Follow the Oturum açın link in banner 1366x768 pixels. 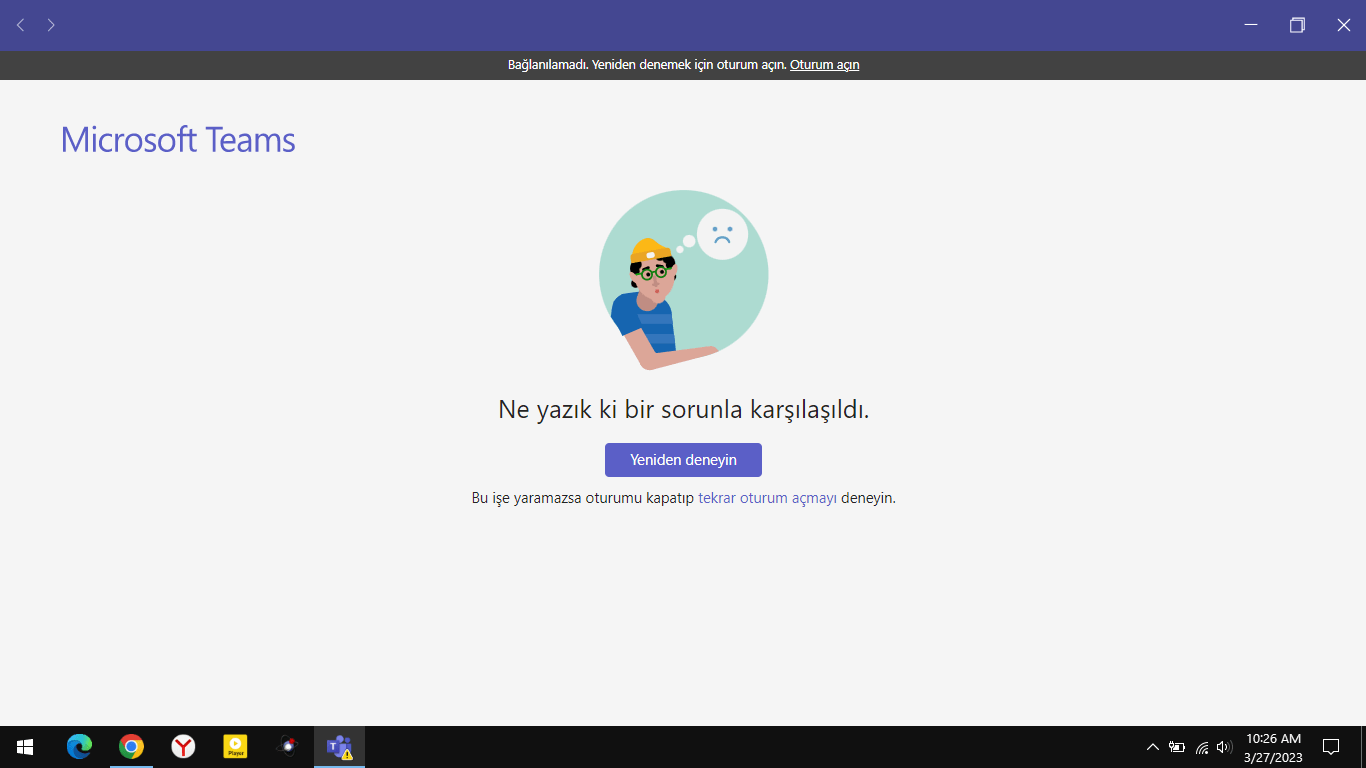(825, 65)
